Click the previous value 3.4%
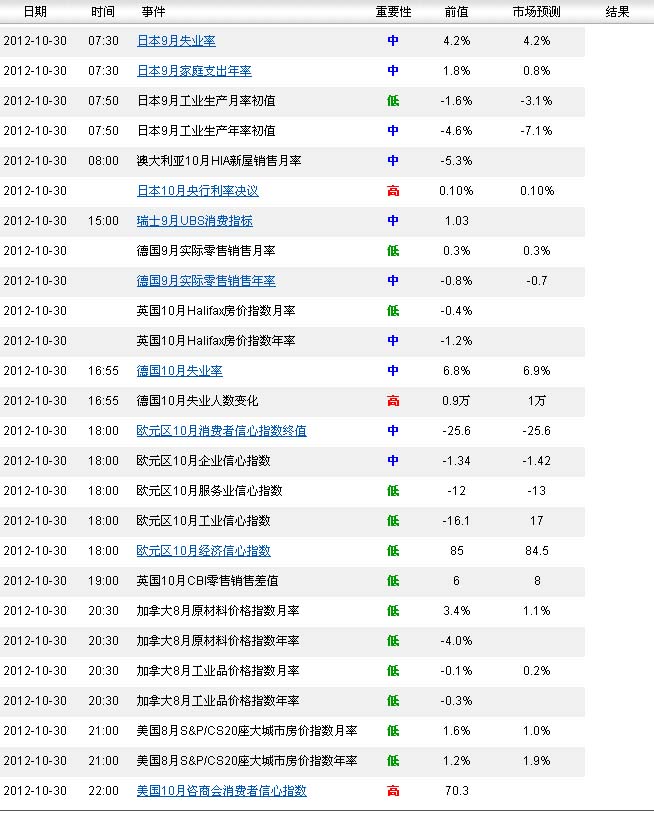Screen dimensions: 654x814 (x=457, y=611)
